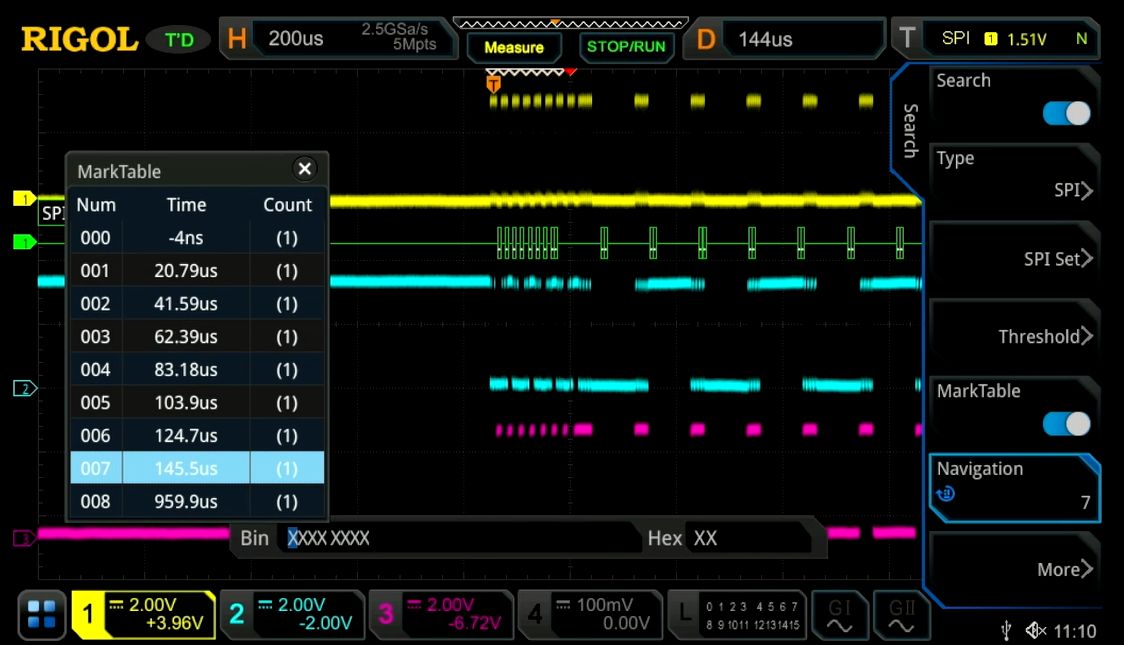Click the Navigation playback icon
The image size is (1124, 645).
944,494
